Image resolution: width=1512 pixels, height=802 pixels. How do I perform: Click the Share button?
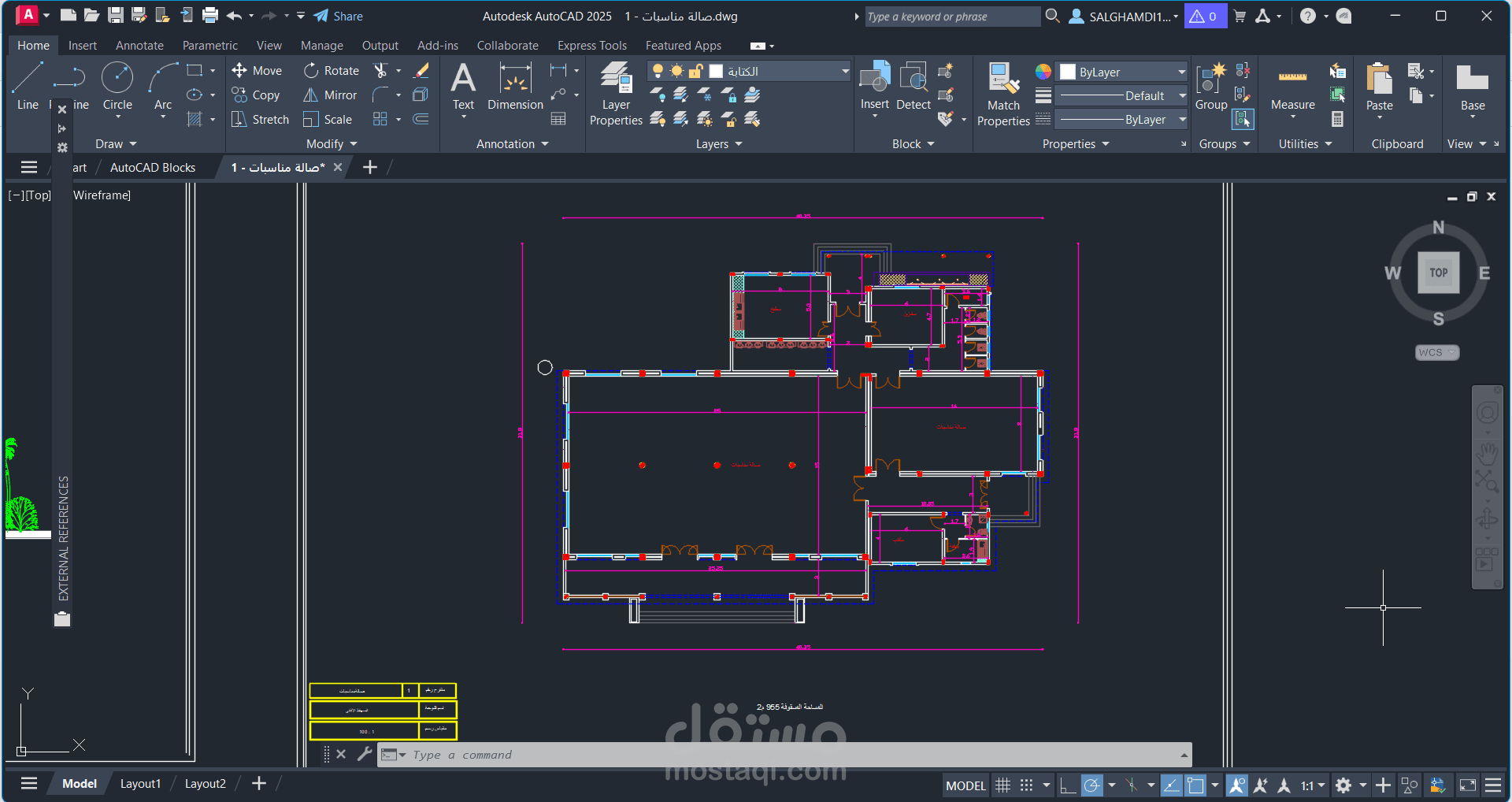339,17
